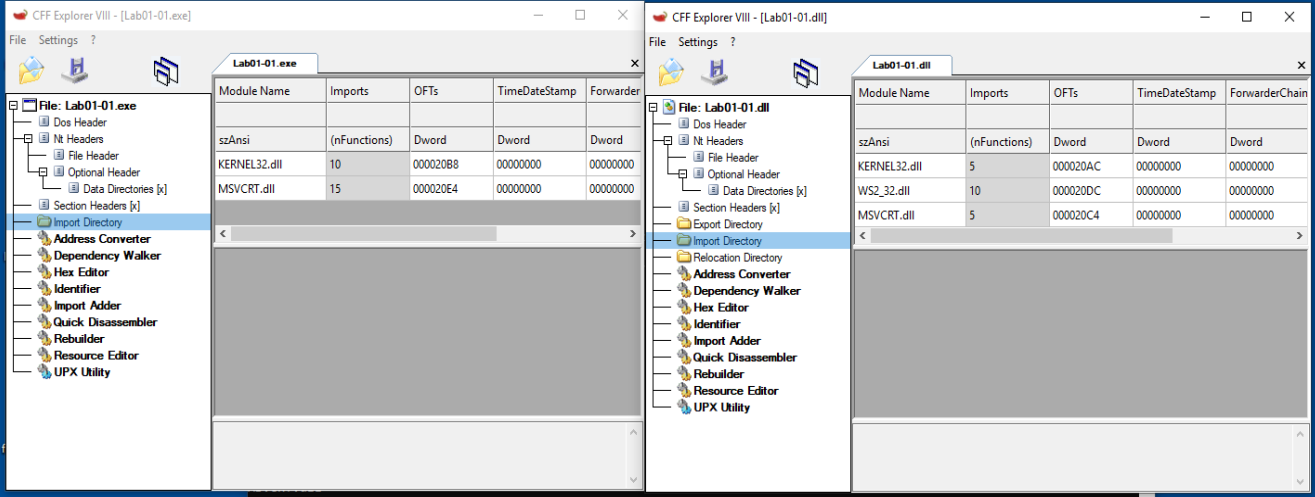Click Open file icon in Lab01-01.dll window
The image size is (1315, 497).
click(x=672, y=72)
